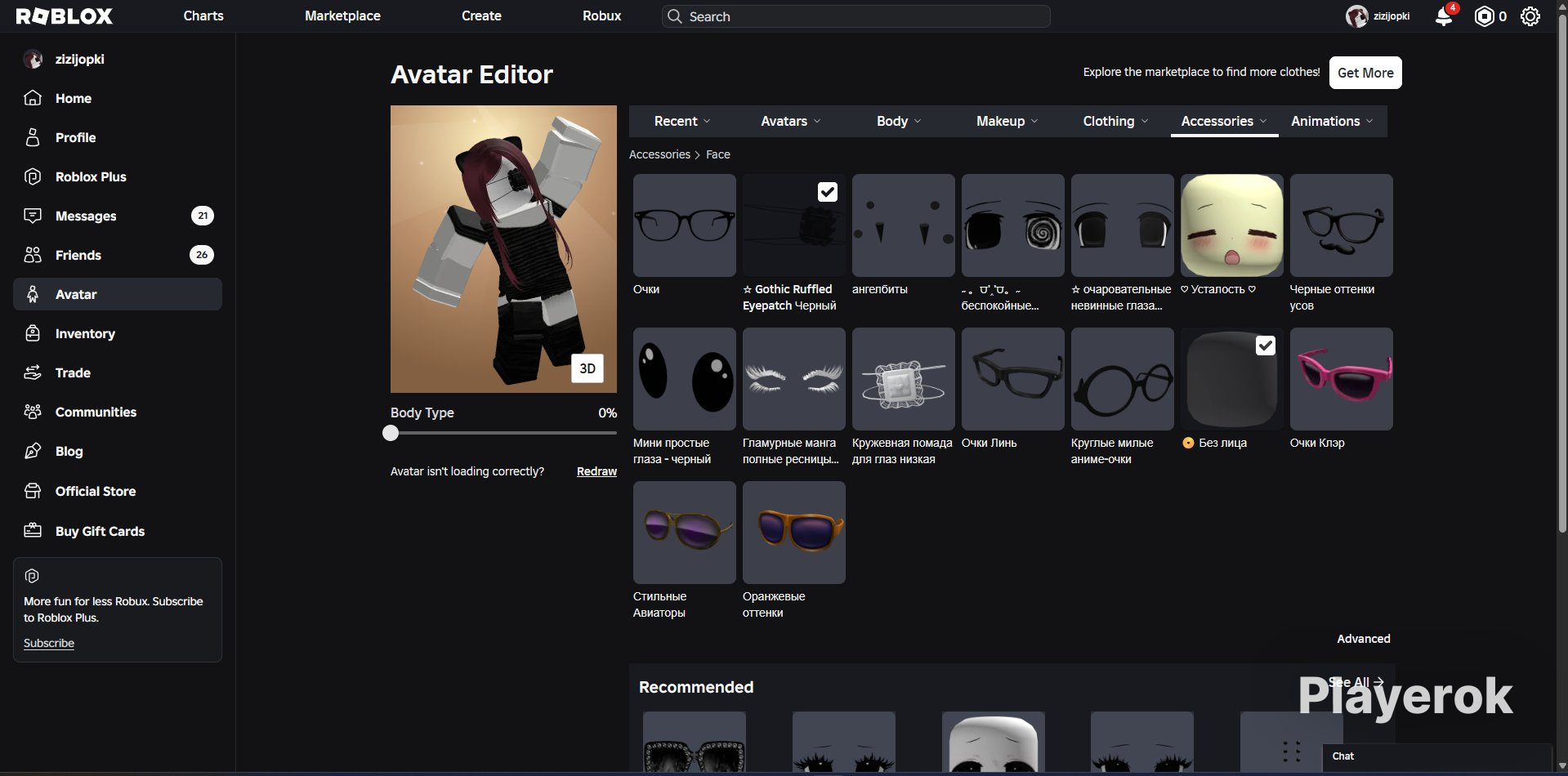
Task: Select the Кружевная помада item
Action: 904,379
